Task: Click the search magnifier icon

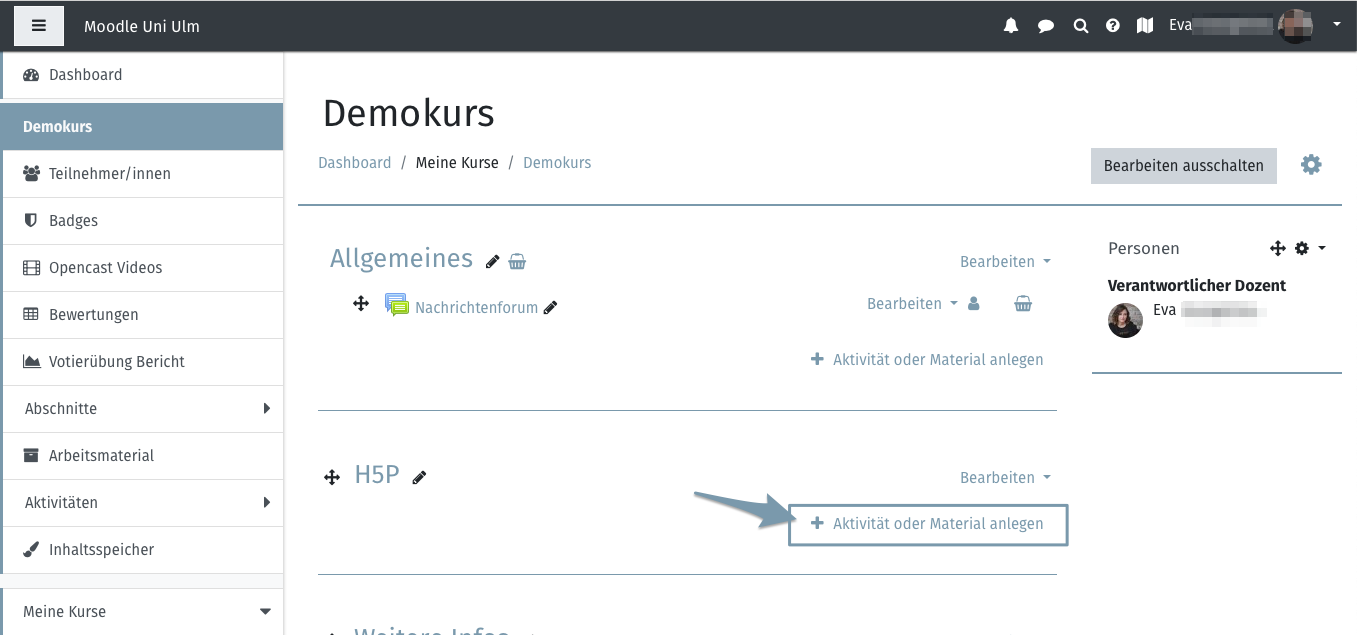Action: [x=1080, y=26]
